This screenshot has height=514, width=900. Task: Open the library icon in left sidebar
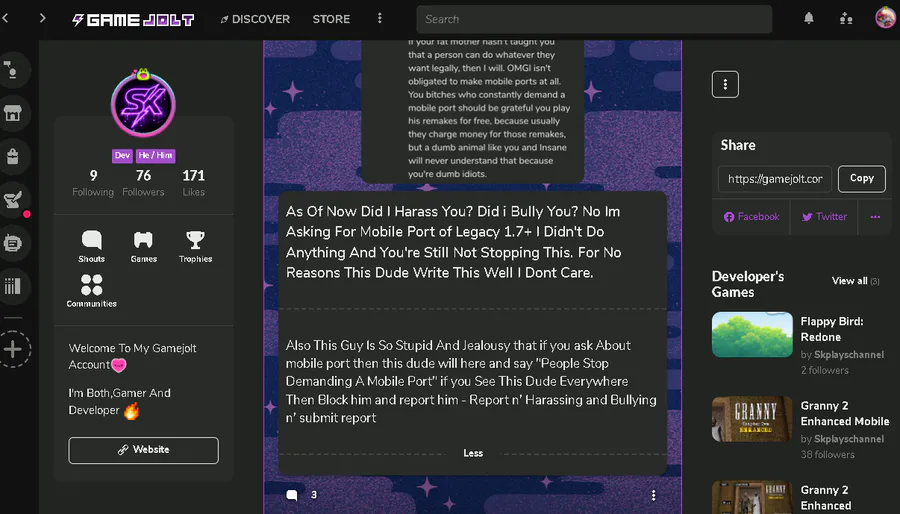[13, 286]
